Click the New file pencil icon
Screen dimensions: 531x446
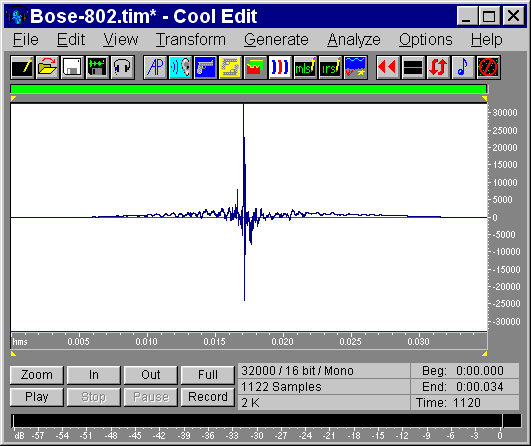point(22,67)
